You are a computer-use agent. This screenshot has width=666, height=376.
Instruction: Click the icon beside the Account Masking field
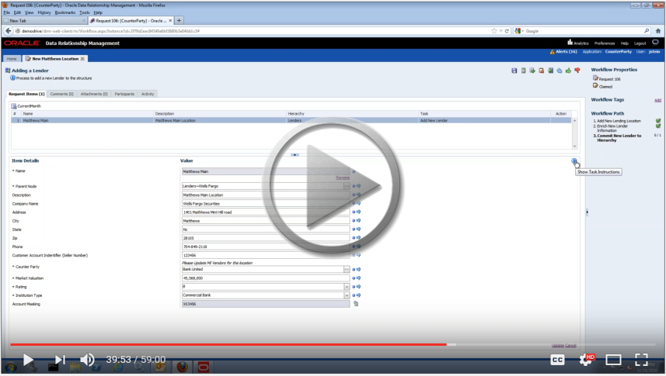(x=356, y=304)
